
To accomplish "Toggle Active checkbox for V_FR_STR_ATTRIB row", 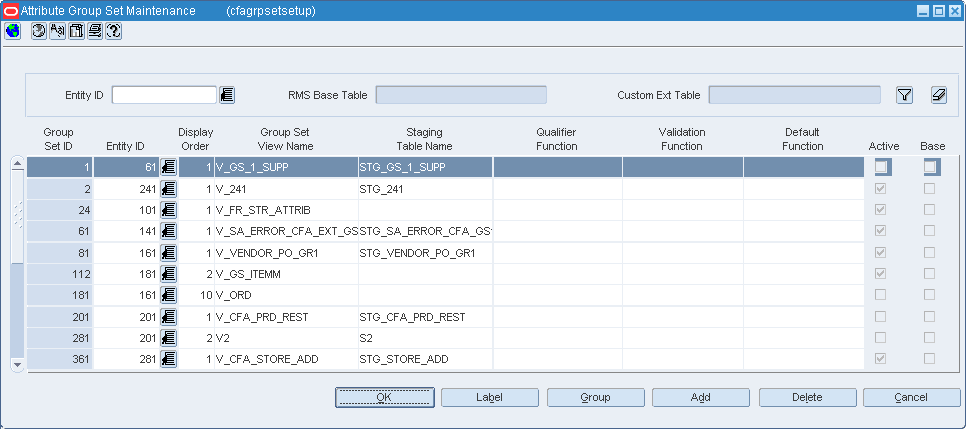I will click(x=881, y=210).
